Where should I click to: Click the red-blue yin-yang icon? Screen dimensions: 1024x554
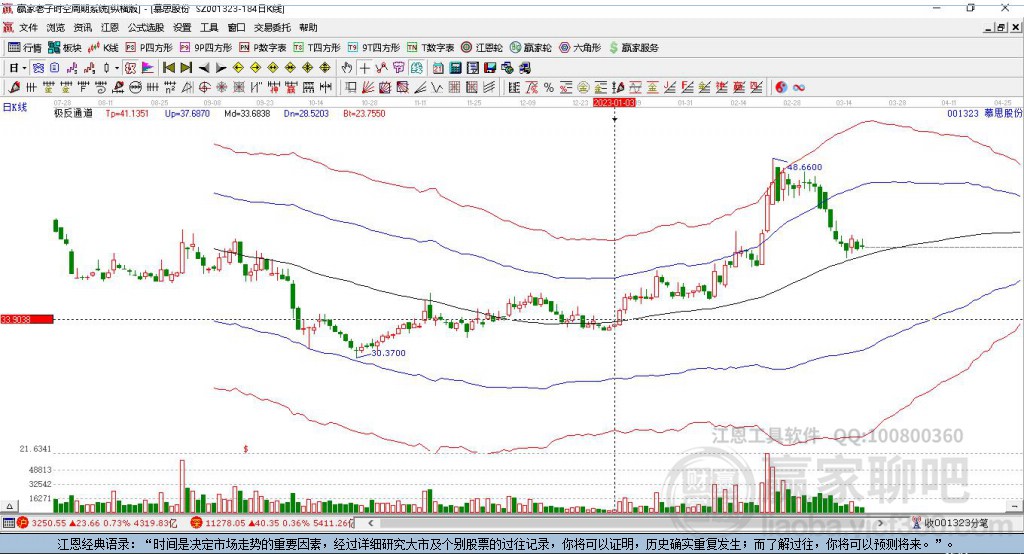click(781, 88)
